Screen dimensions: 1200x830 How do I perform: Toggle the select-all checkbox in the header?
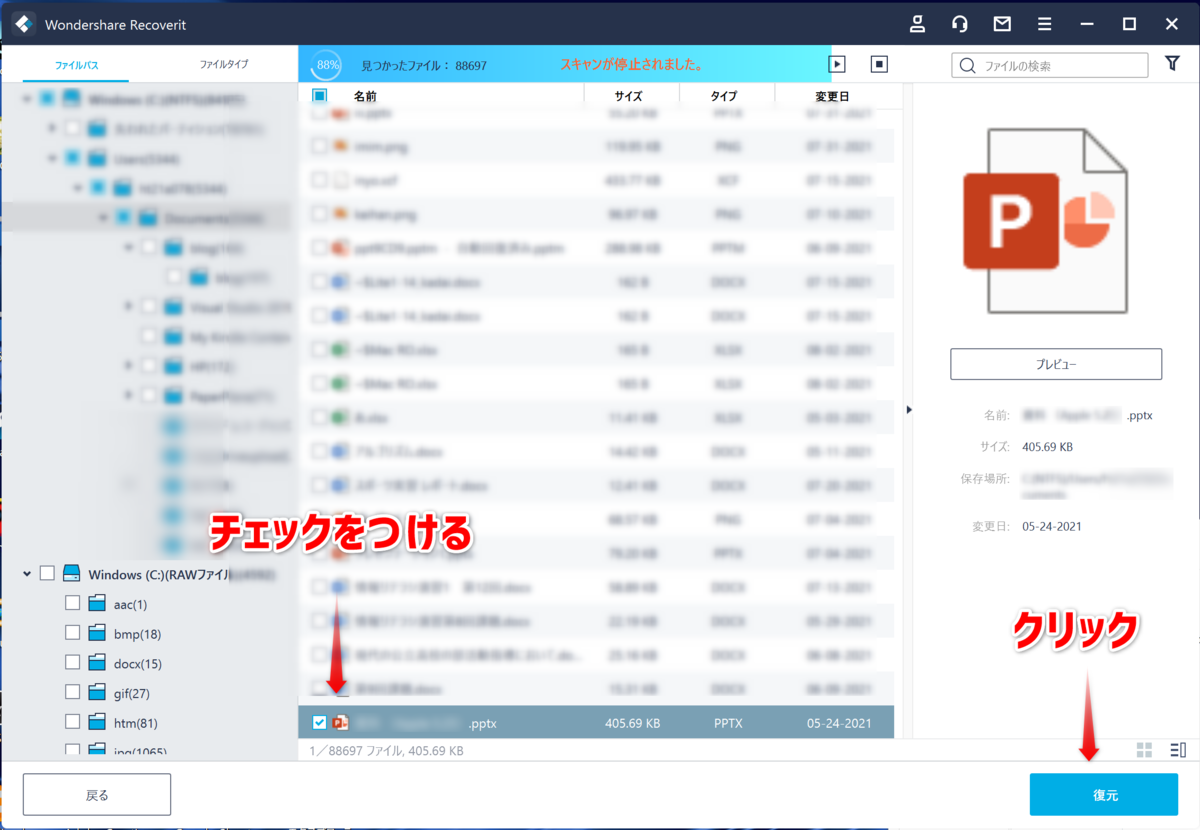[x=319, y=96]
